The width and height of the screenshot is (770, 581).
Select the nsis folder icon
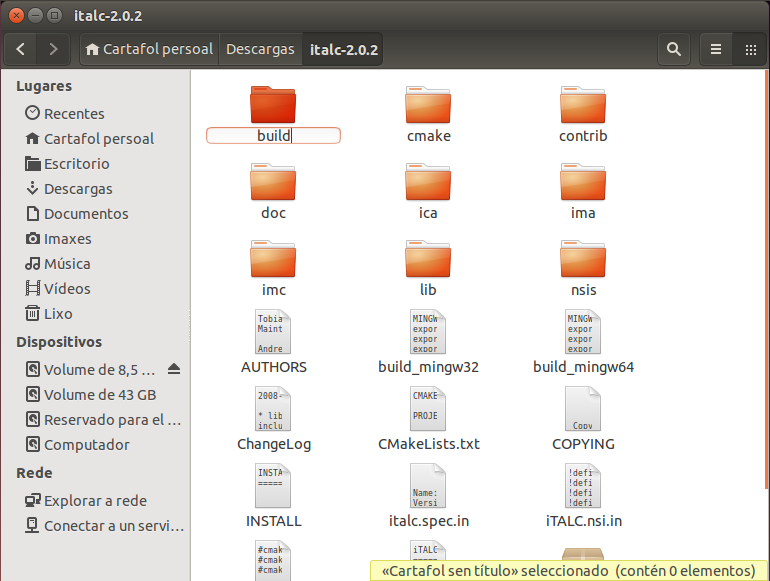tap(583, 258)
